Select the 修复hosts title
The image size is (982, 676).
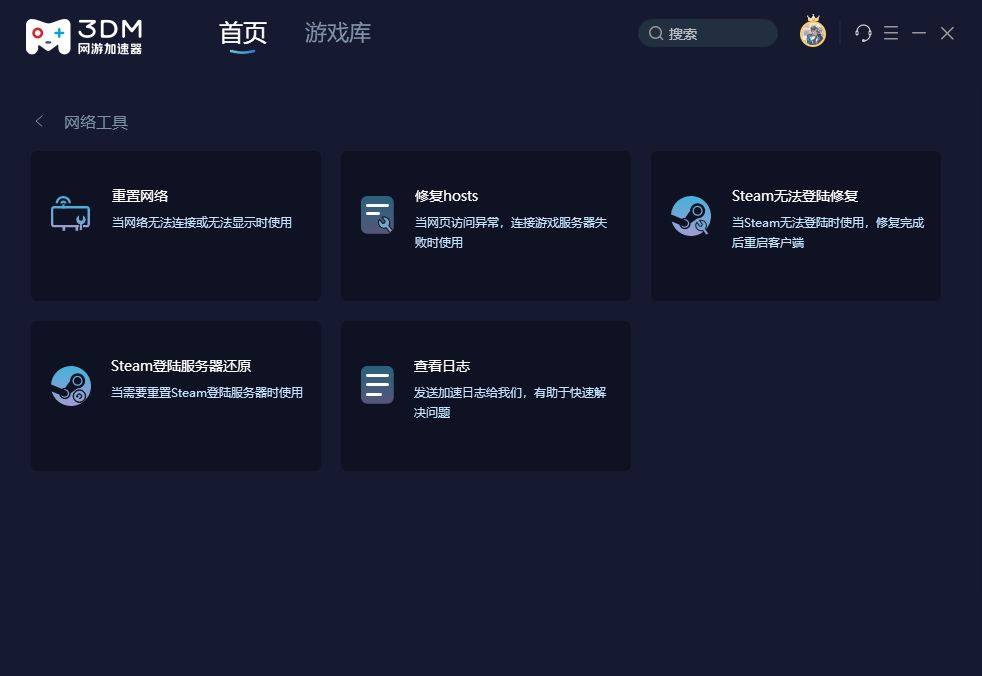446,196
